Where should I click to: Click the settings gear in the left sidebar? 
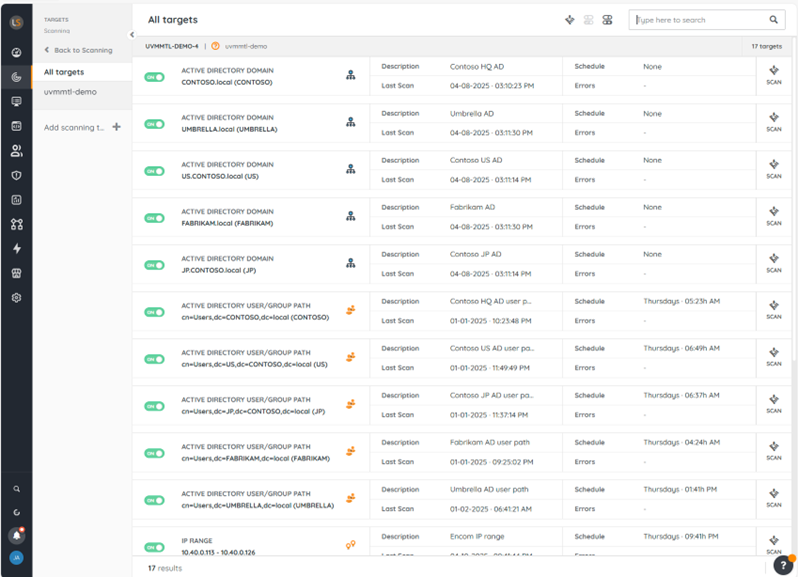click(x=16, y=298)
